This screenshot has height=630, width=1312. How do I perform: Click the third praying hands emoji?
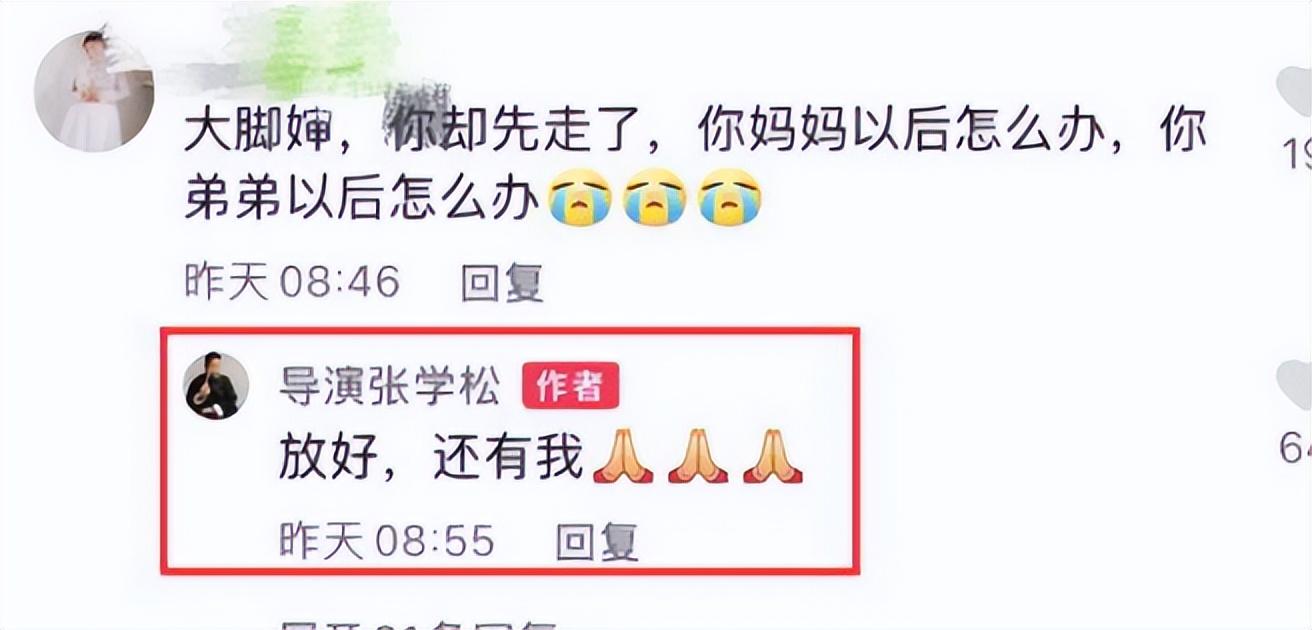(x=773, y=458)
